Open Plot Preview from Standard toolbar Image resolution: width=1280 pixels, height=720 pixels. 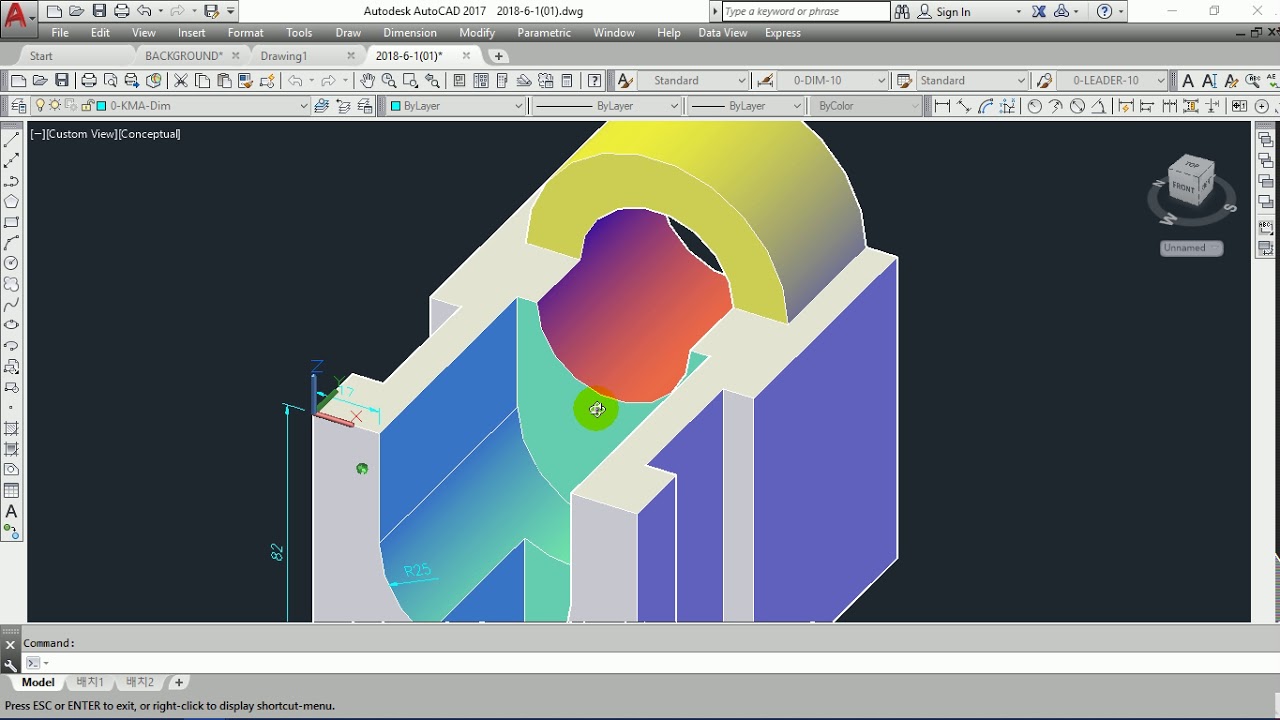(x=111, y=80)
